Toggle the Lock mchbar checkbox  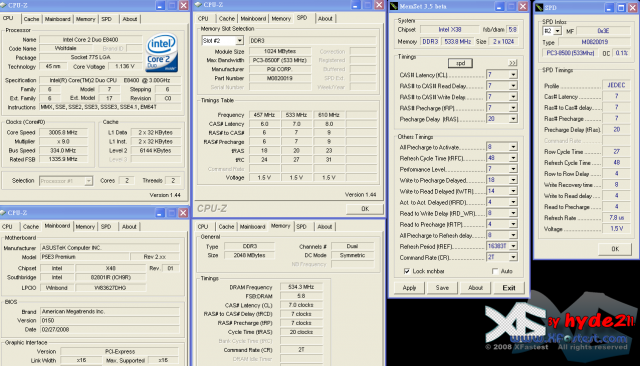[x=407, y=271]
